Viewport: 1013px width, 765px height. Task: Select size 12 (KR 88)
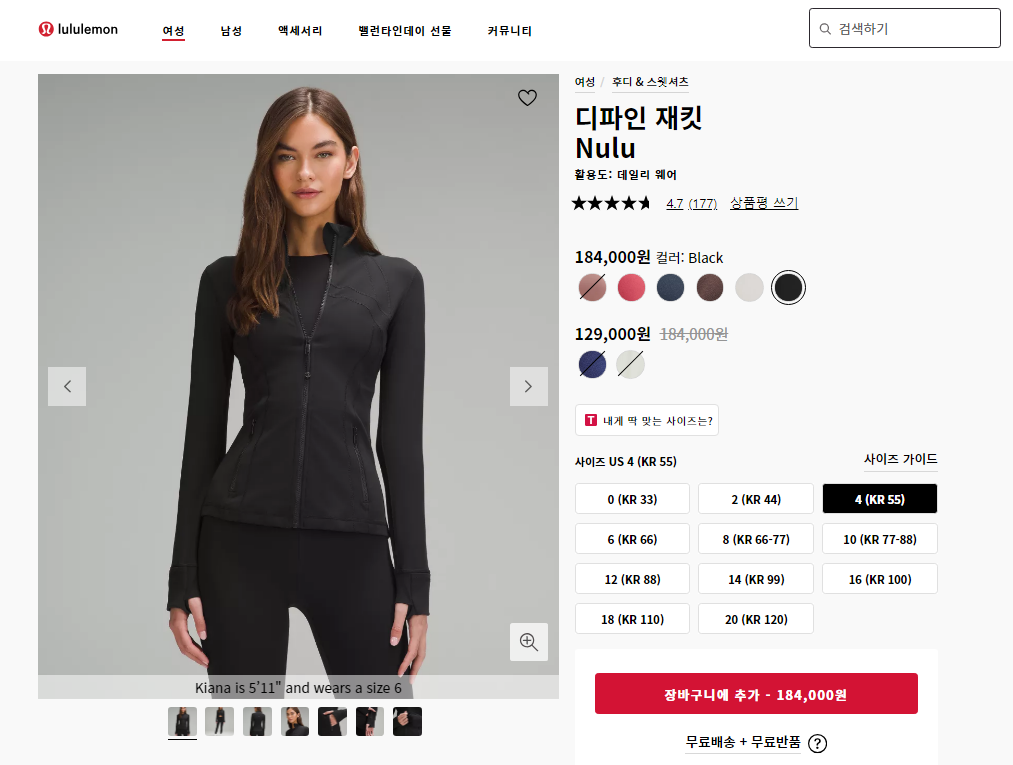(632, 579)
